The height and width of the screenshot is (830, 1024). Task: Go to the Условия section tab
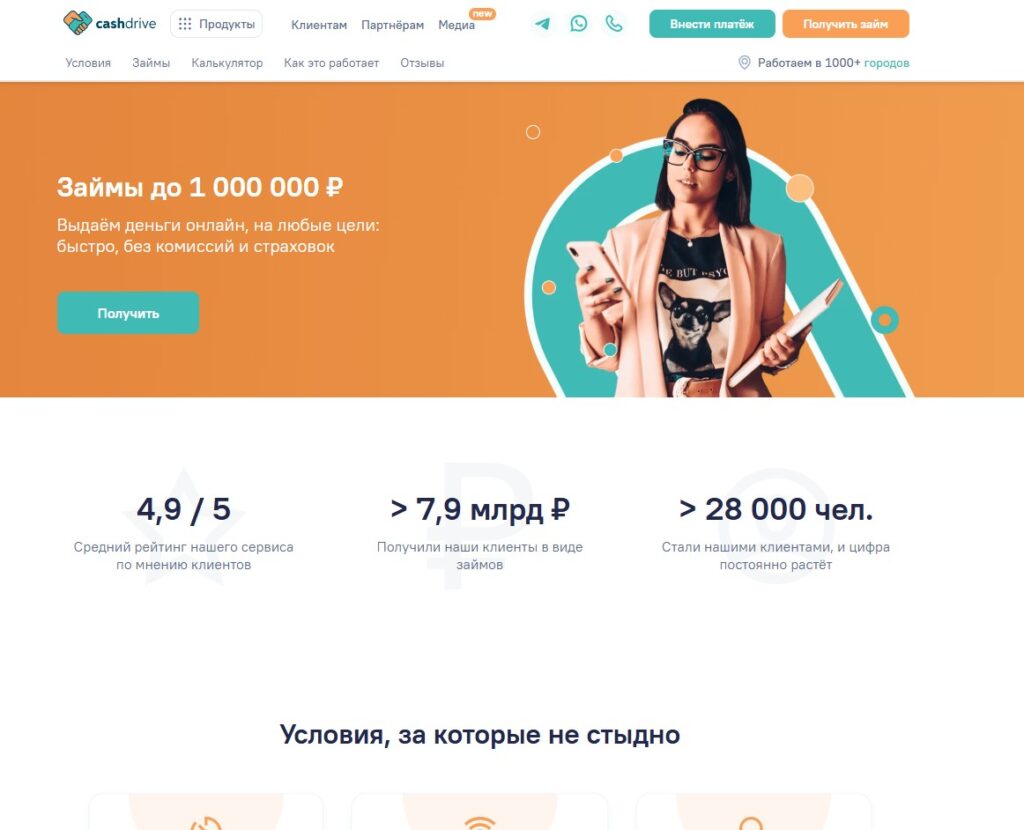[88, 63]
